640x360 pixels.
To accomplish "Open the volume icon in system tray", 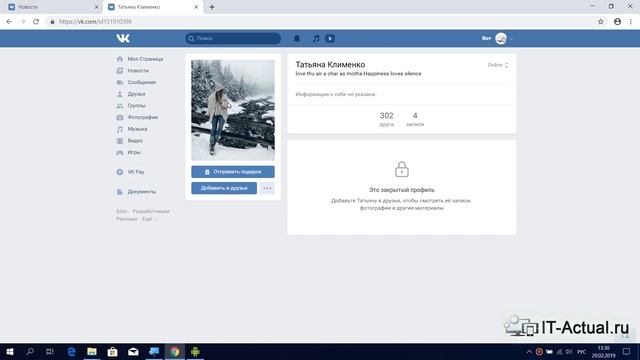I will point(569,352).
